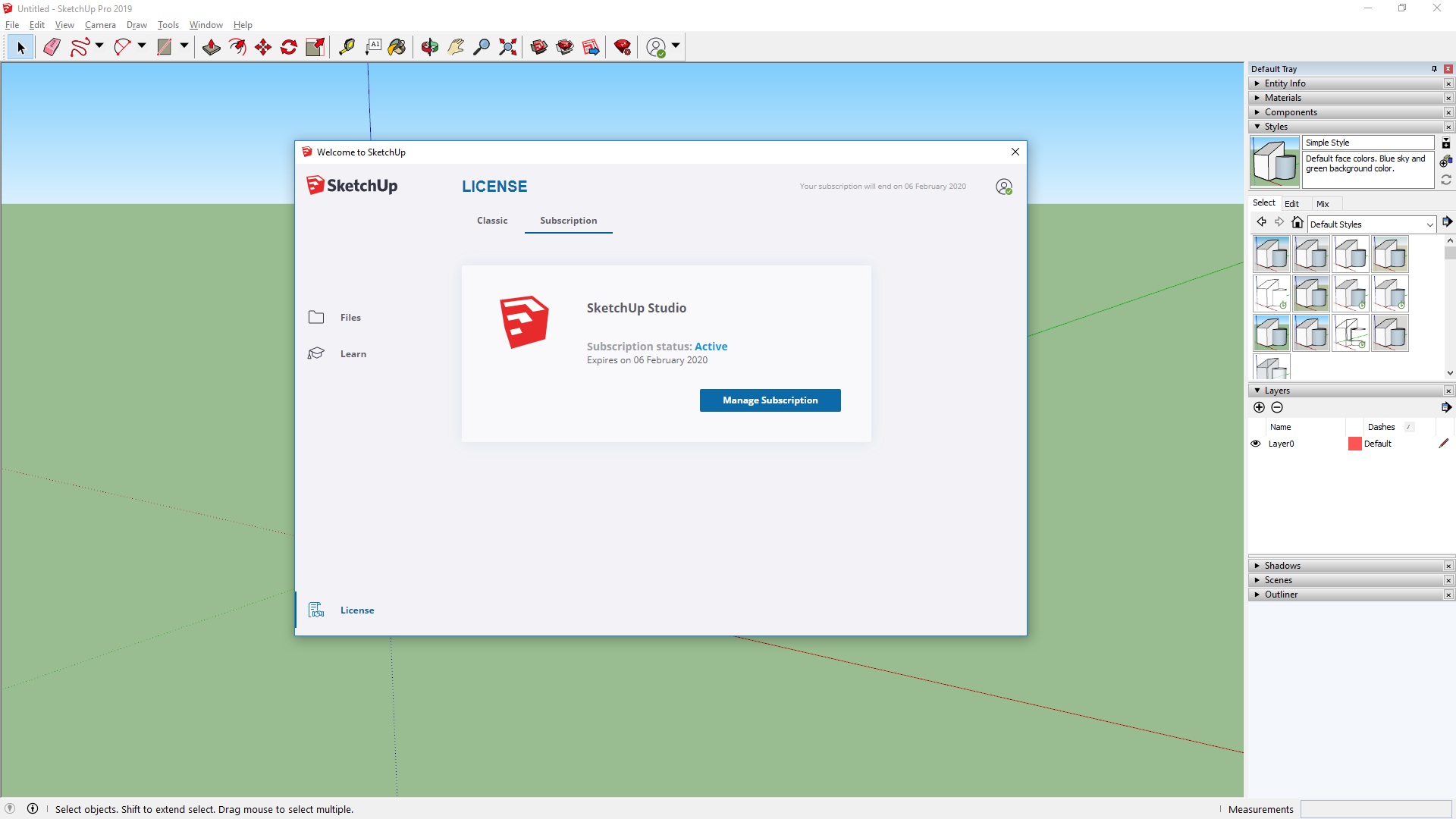Click the Layers details arrow icon
This screenshot has height=819, width=1456.
tap(1446, 407)
